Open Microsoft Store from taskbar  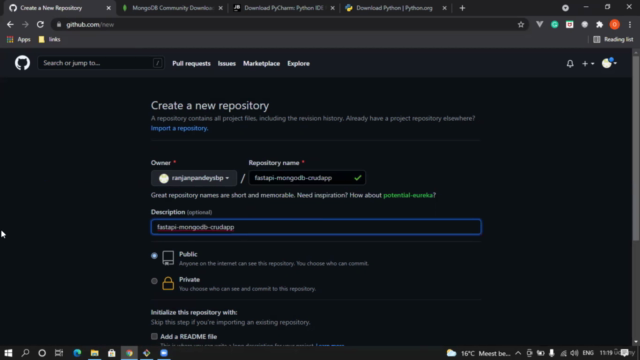(111, 353)
